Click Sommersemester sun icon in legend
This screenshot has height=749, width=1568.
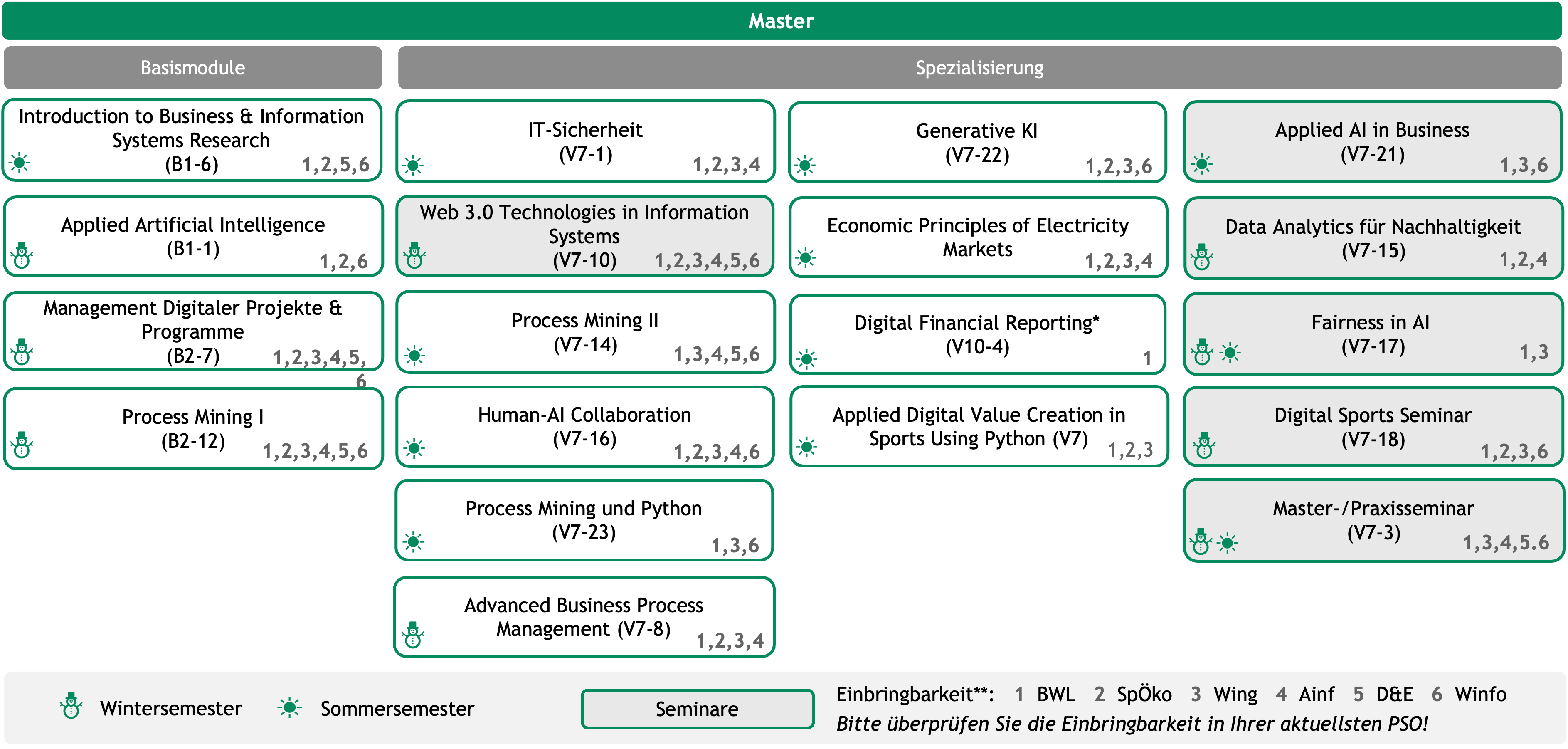[290, 707]
